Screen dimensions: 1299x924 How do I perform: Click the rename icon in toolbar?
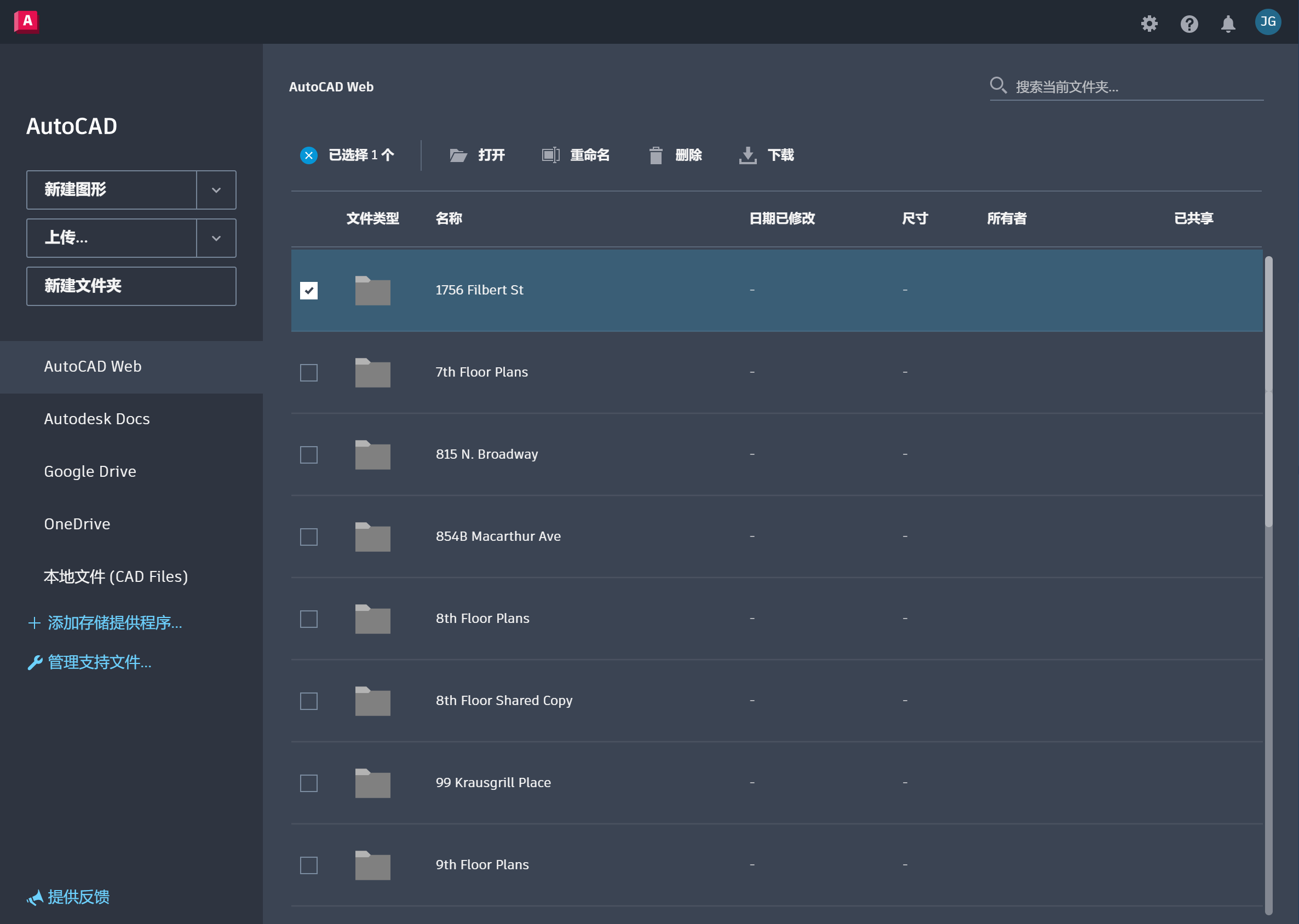[x=550, y=155]
